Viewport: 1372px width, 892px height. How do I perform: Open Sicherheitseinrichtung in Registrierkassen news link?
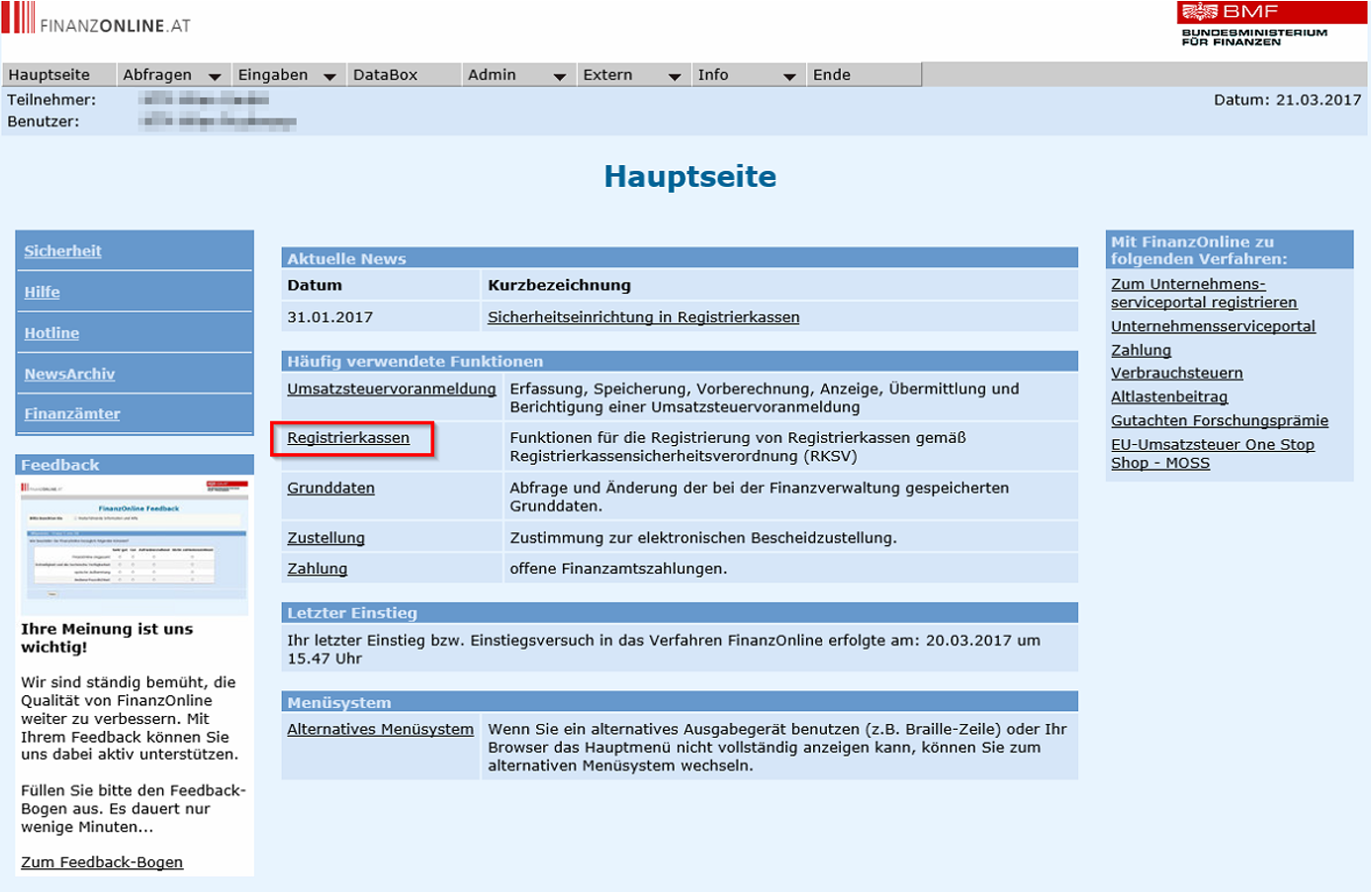pos(643,317)
